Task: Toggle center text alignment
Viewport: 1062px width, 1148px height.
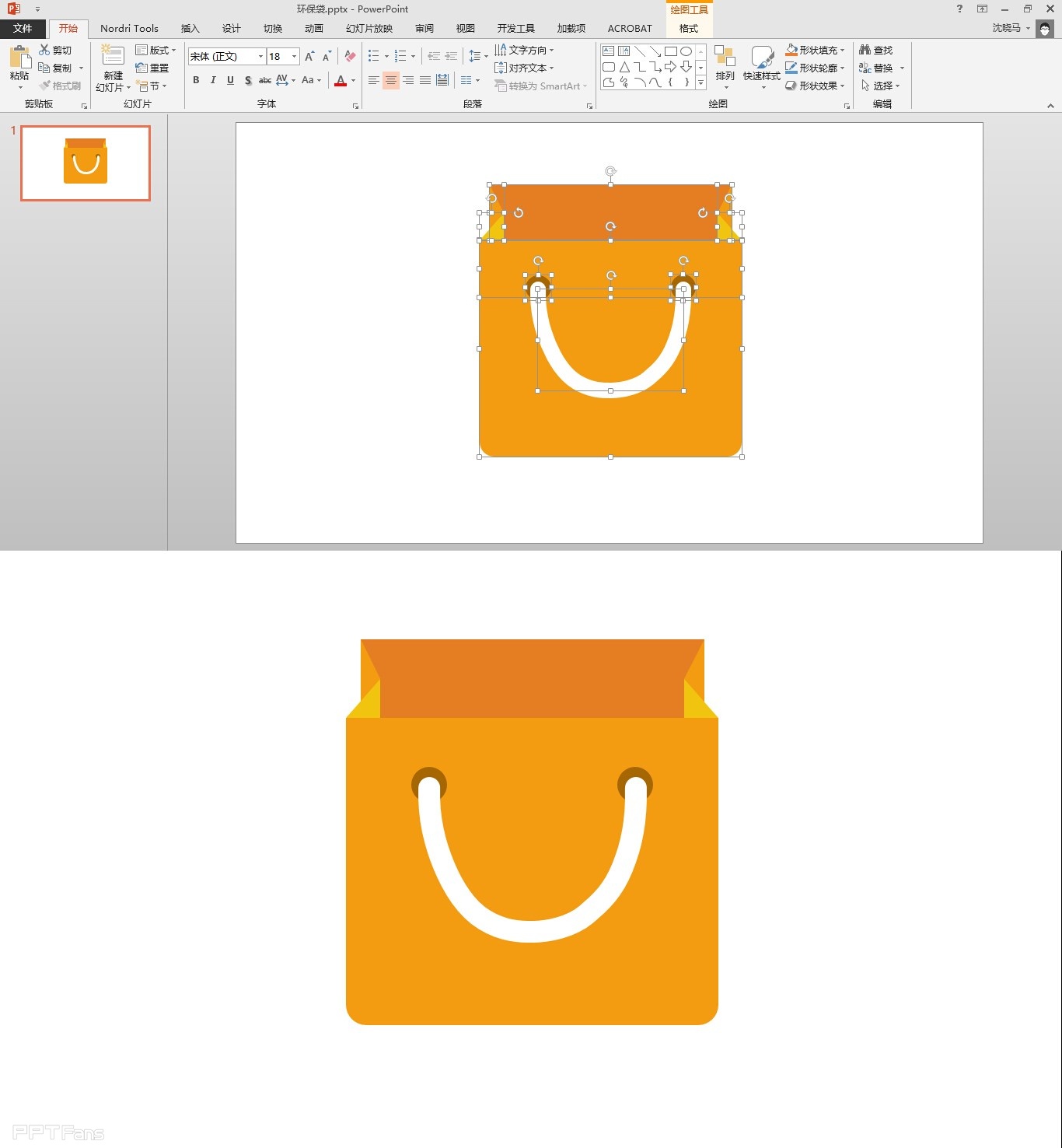Action: [x=390, y=80]
